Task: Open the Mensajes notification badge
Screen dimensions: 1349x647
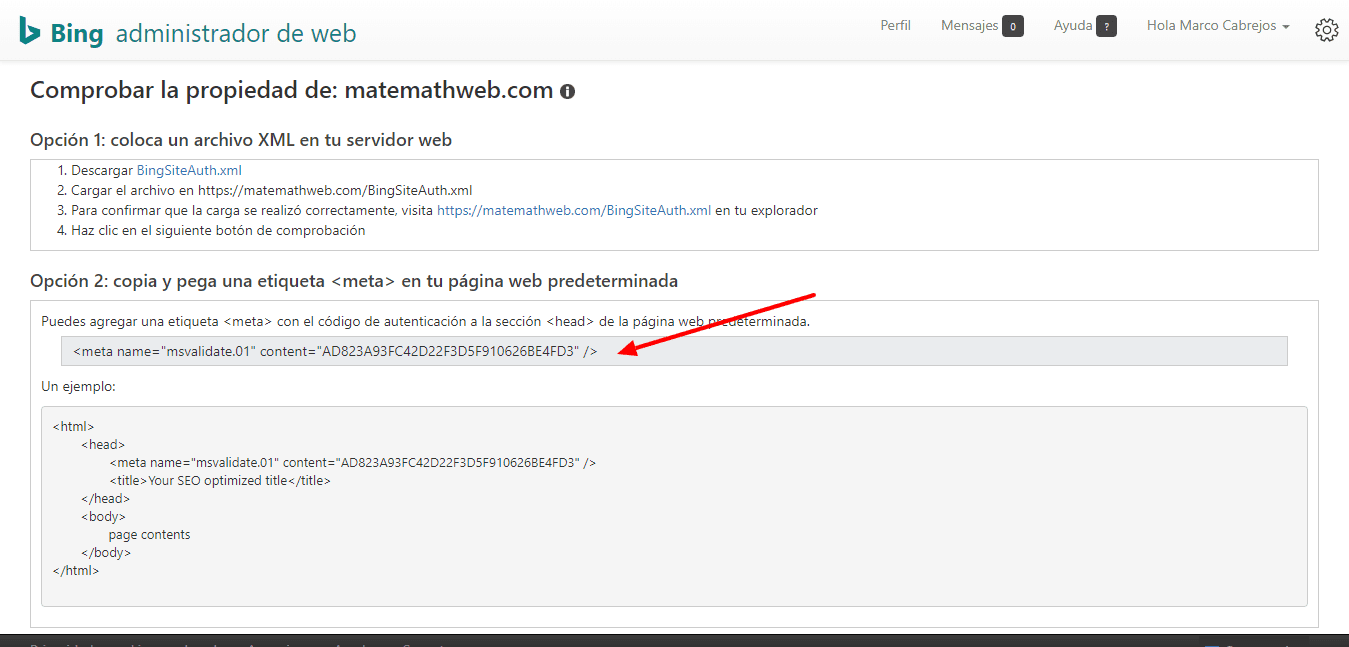Action: tap(1013, 26)
